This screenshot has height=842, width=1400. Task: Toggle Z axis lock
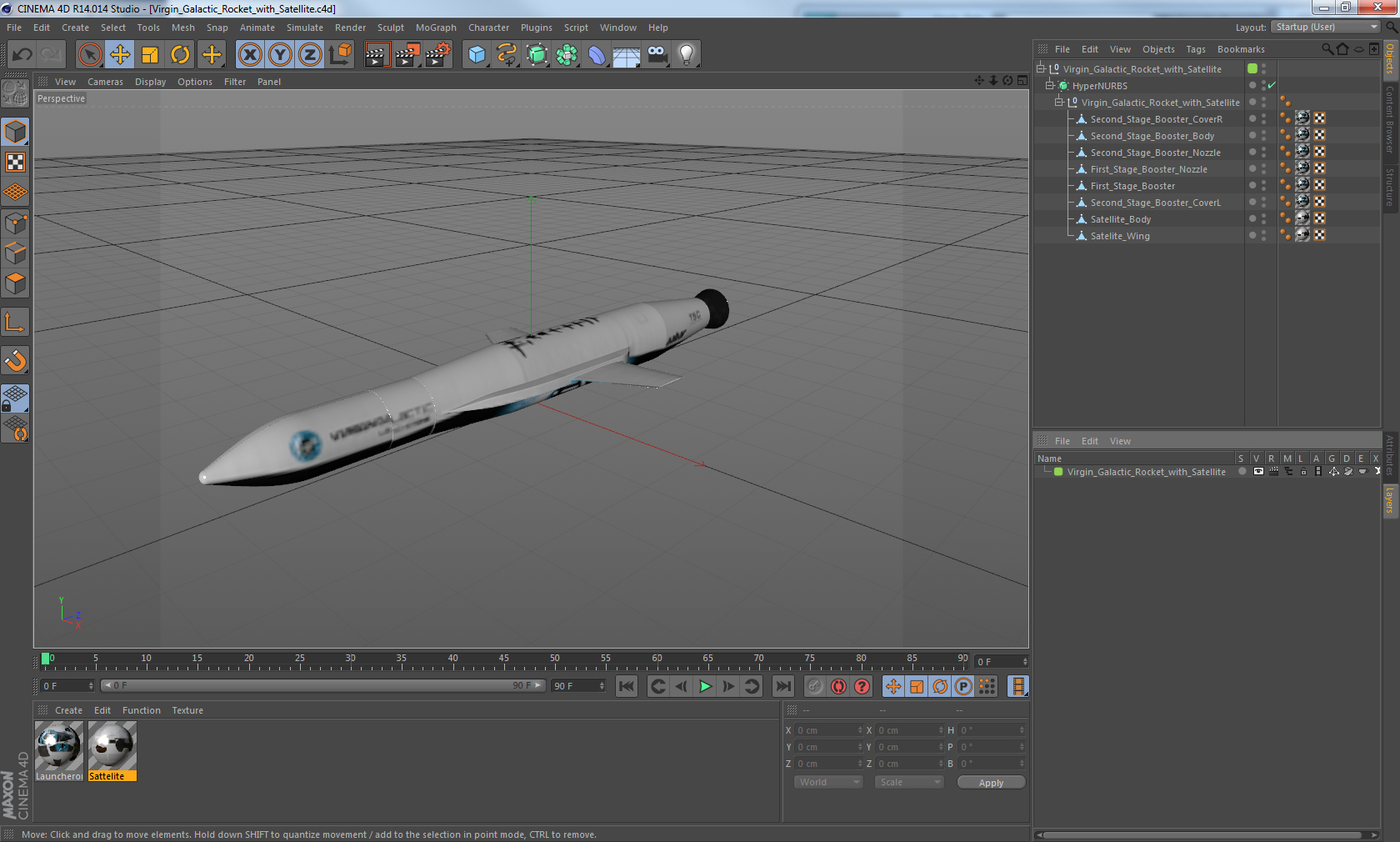point(310,55)
